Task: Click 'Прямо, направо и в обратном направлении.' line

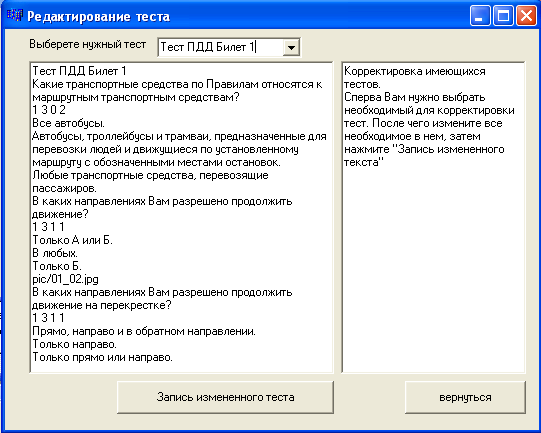Action: coord(144,331)
